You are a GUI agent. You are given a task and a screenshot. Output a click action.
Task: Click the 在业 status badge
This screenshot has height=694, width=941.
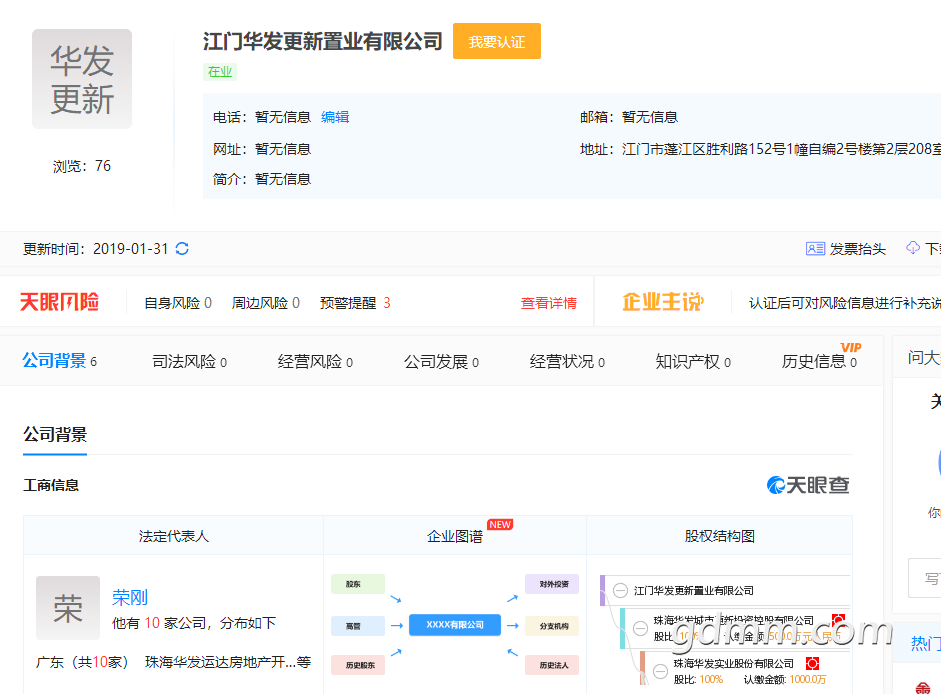point(220,72)
